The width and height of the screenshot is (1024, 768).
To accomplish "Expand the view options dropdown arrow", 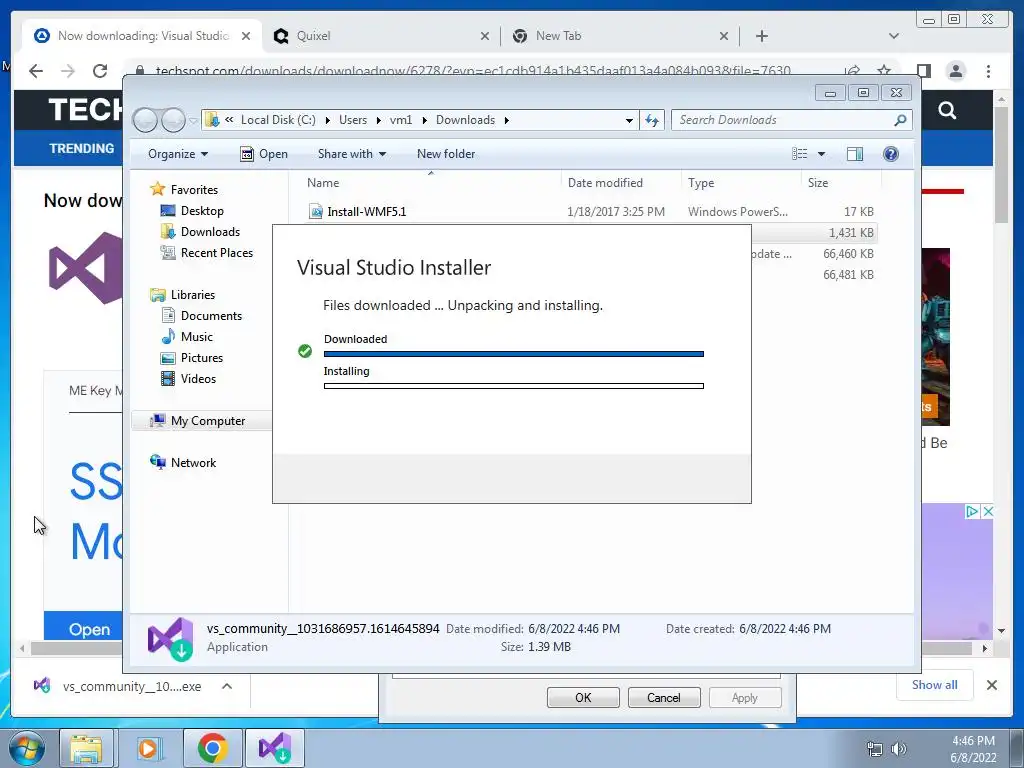I will point(822,154).
